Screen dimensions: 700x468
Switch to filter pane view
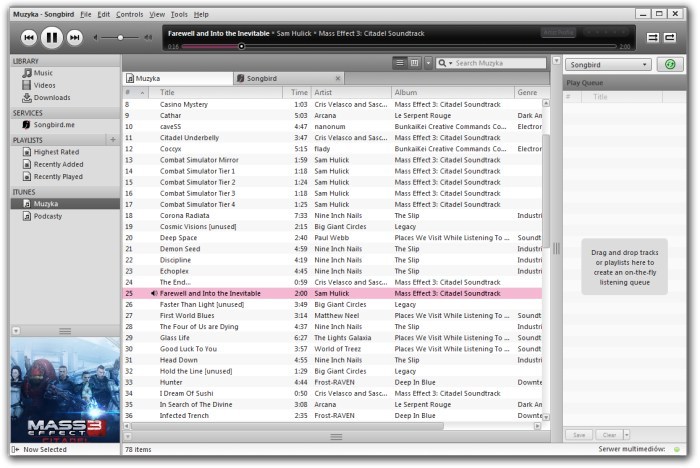[x=414, y=63]
